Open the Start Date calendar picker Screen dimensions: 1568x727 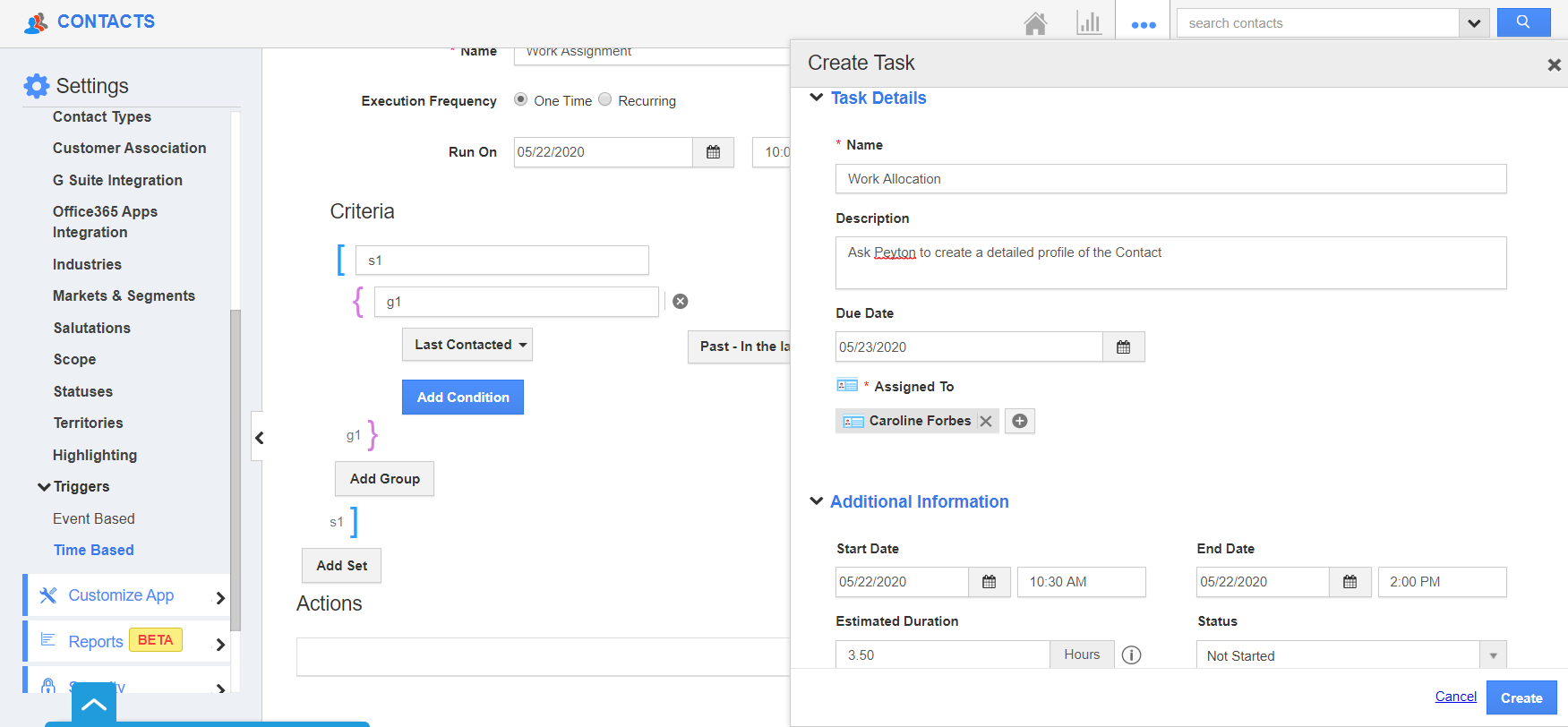click(x=989, y=582)
